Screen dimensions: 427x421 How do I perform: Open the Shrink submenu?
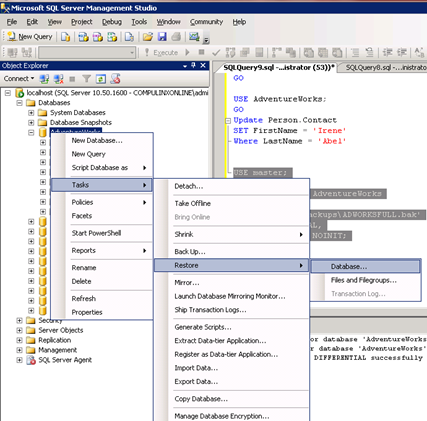tap(232, 234)
